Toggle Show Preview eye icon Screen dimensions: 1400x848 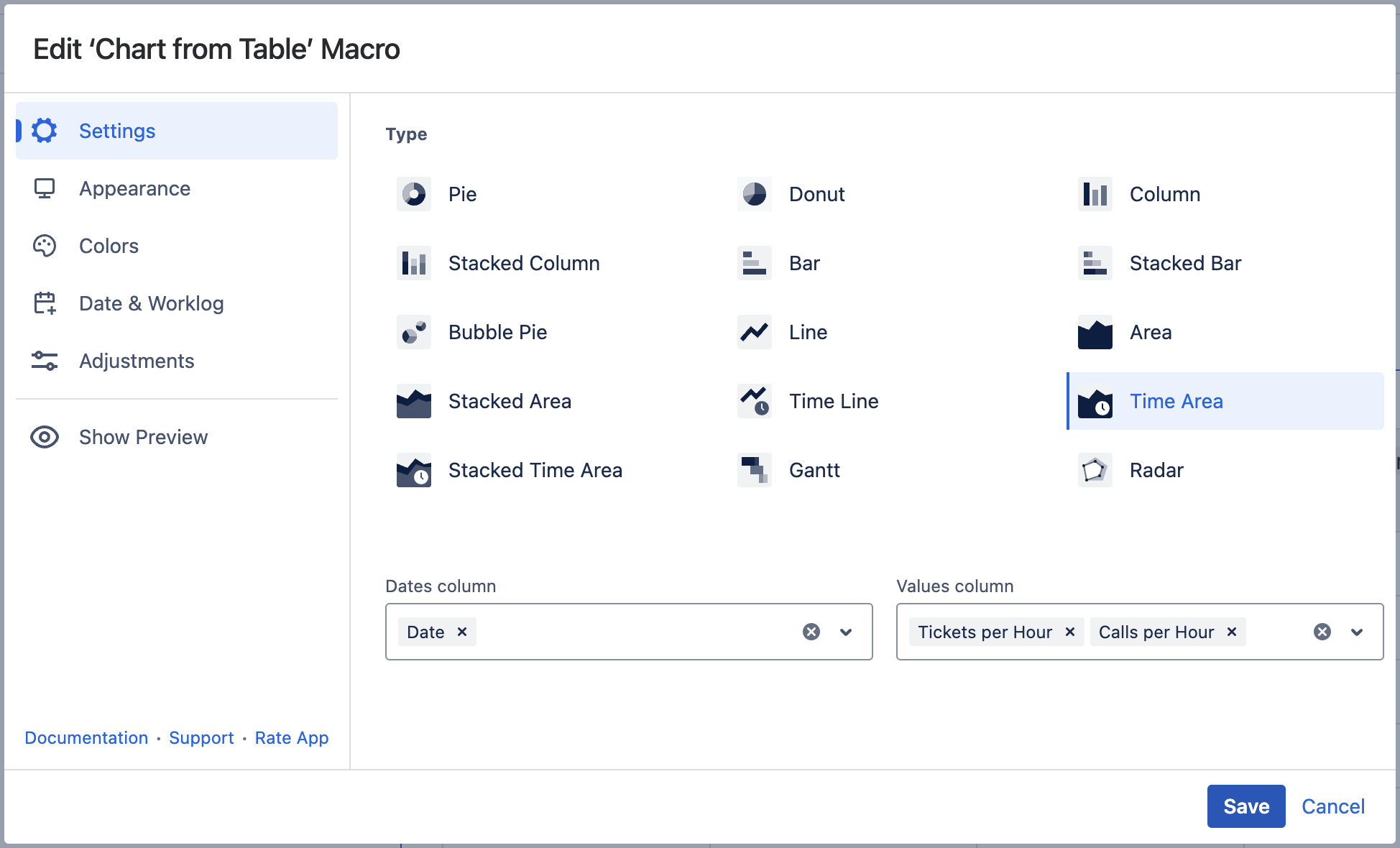[x=45, y=437]
